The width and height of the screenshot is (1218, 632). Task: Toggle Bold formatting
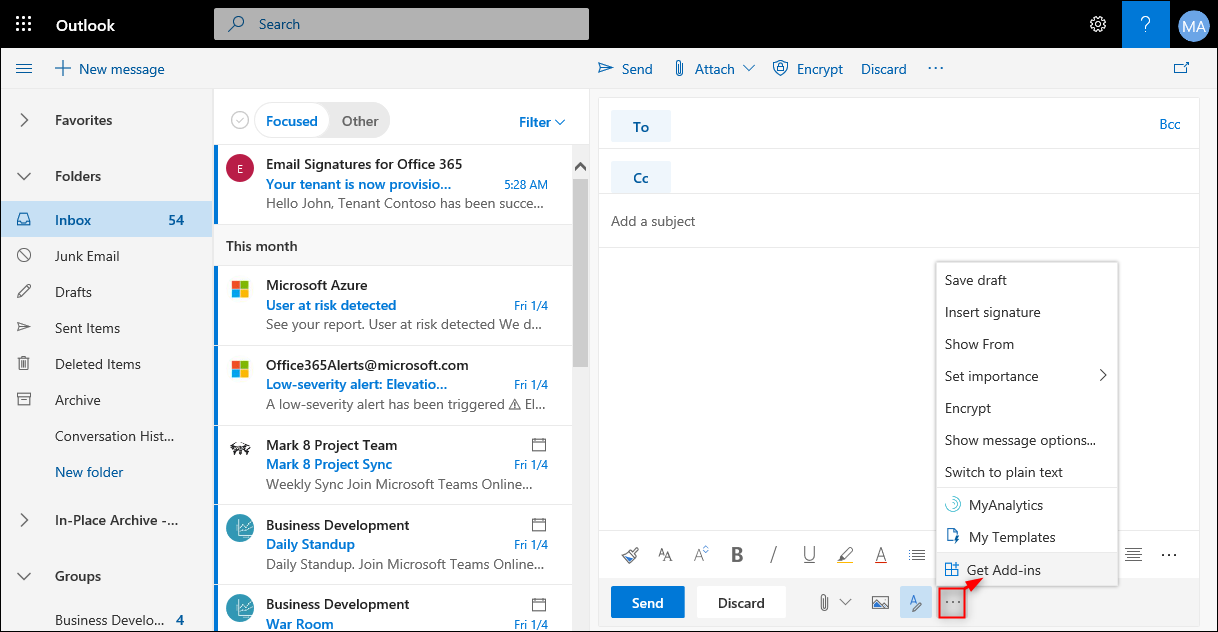tap(737, 554)
